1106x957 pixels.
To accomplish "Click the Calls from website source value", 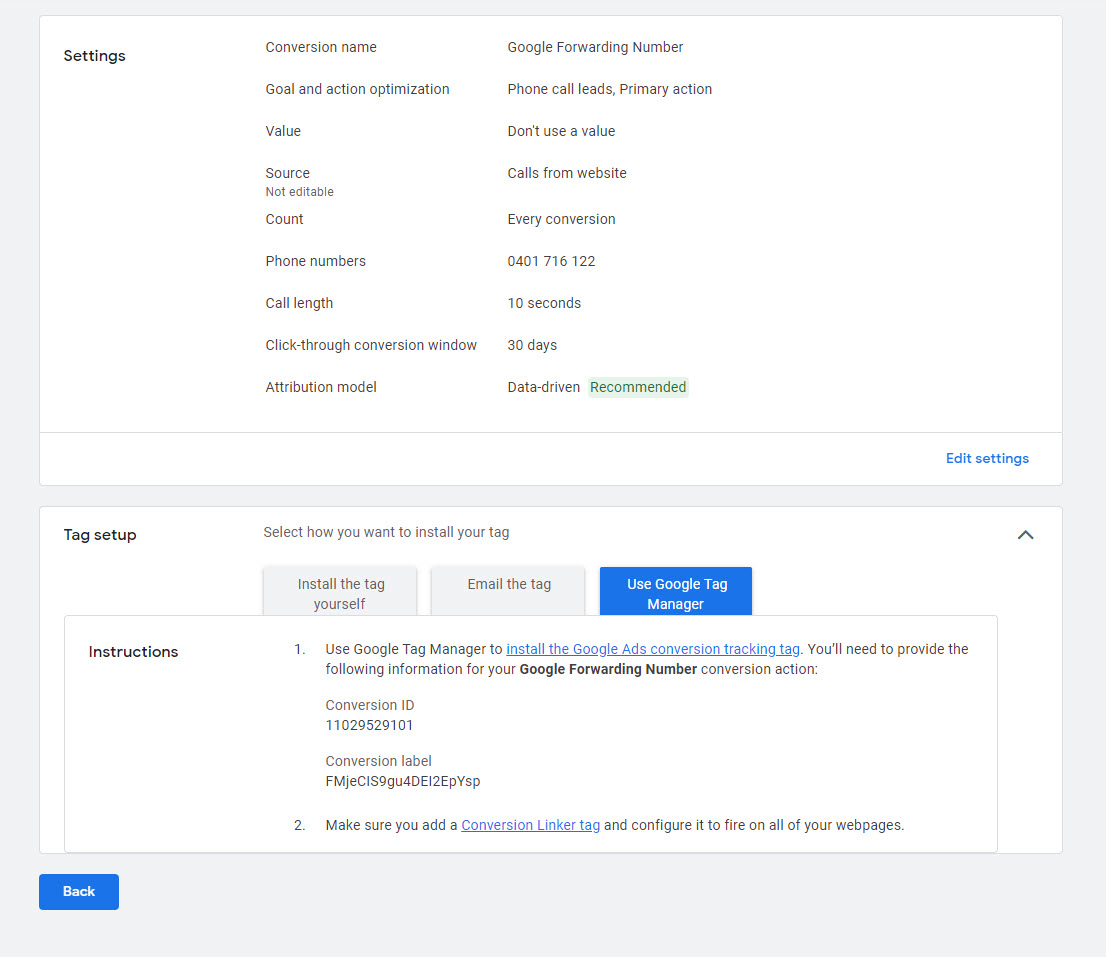I will click(x=567, y=173).
